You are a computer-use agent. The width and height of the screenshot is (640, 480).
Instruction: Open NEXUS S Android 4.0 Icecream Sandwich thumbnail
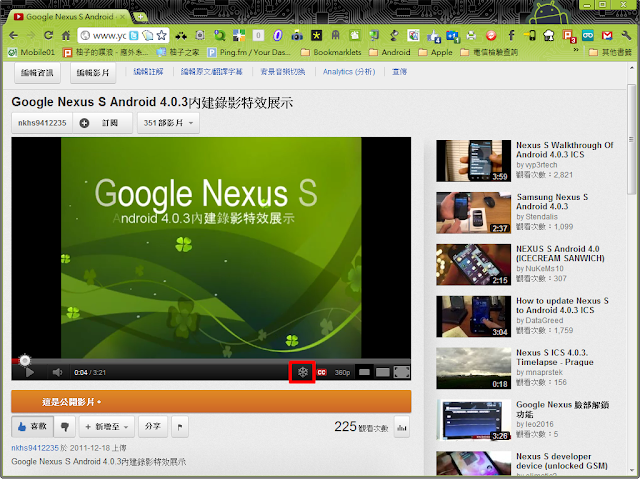point(473,264)
